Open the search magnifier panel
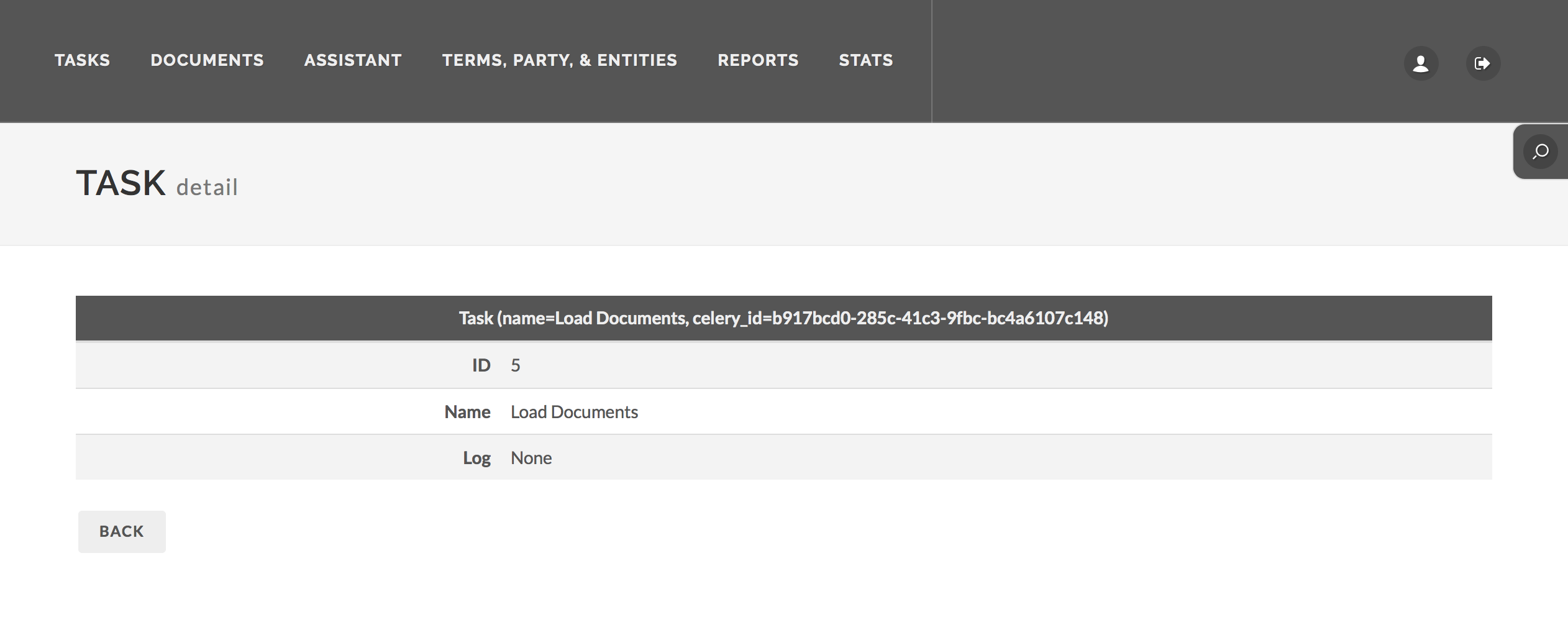 point(1541,150)
